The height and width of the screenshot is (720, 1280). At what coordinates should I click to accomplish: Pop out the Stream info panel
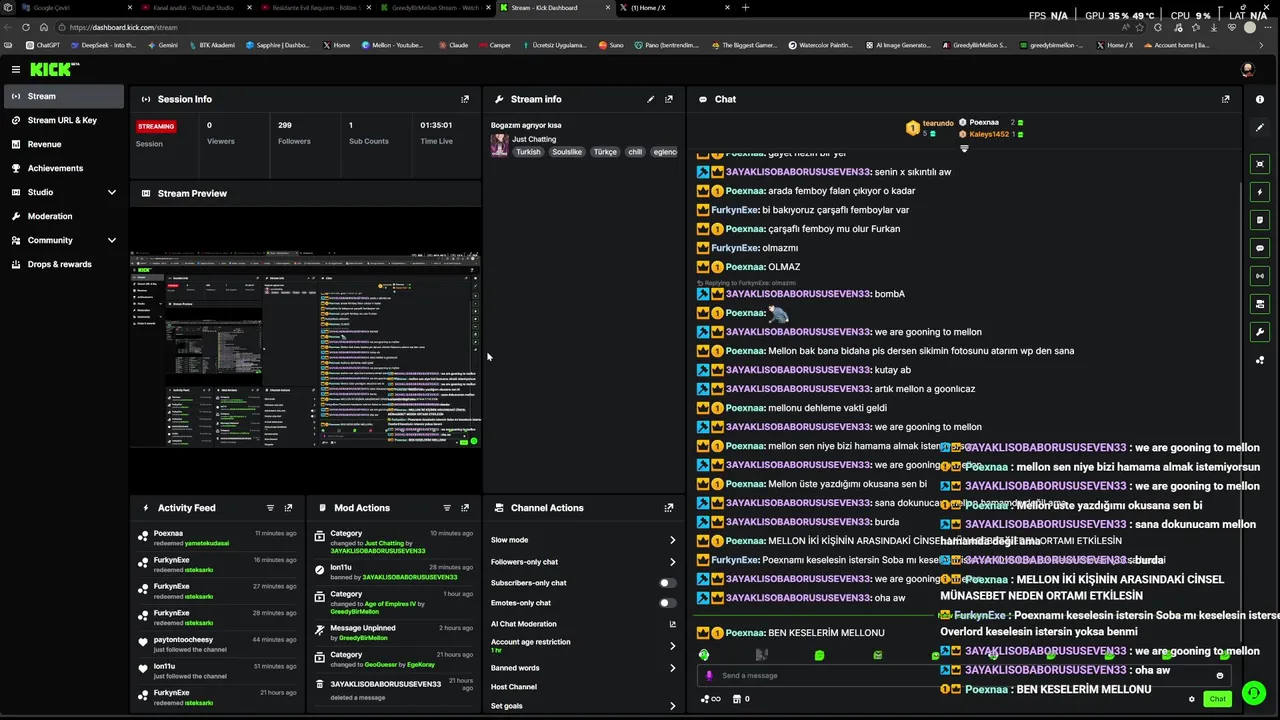pyautogui.click(x=669, y=99)
